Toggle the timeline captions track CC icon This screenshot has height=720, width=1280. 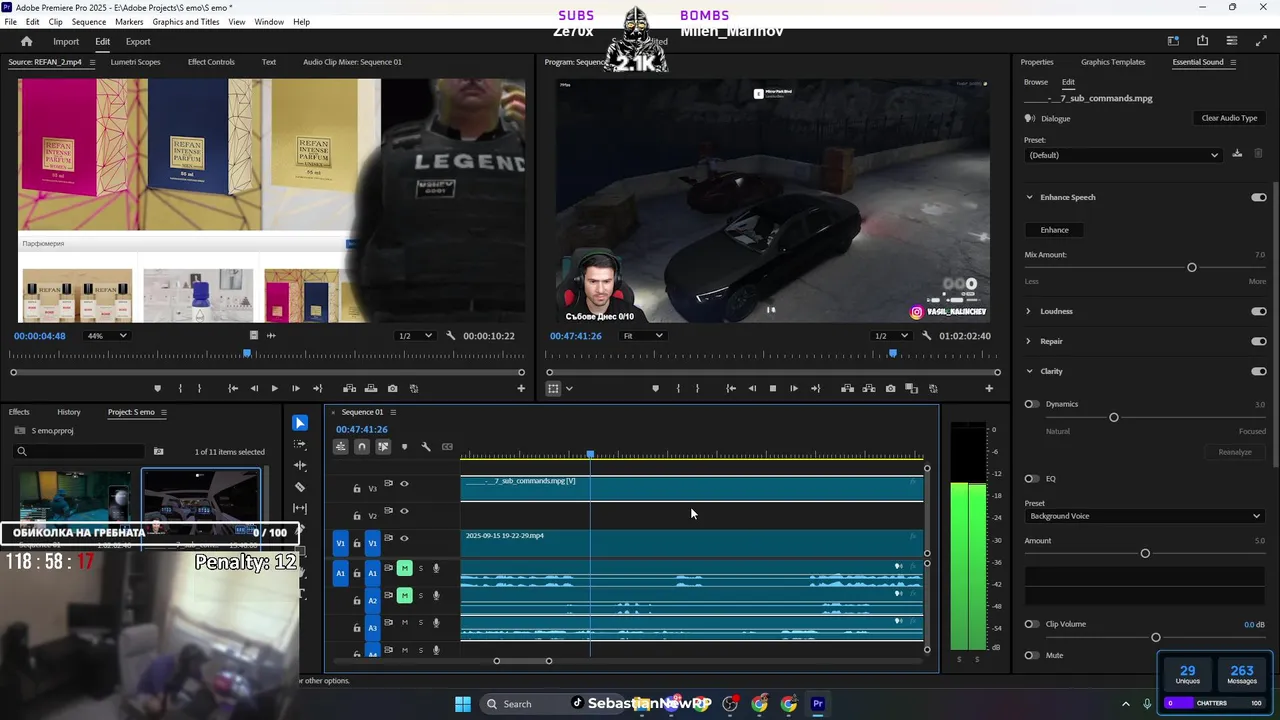point(447,447)
